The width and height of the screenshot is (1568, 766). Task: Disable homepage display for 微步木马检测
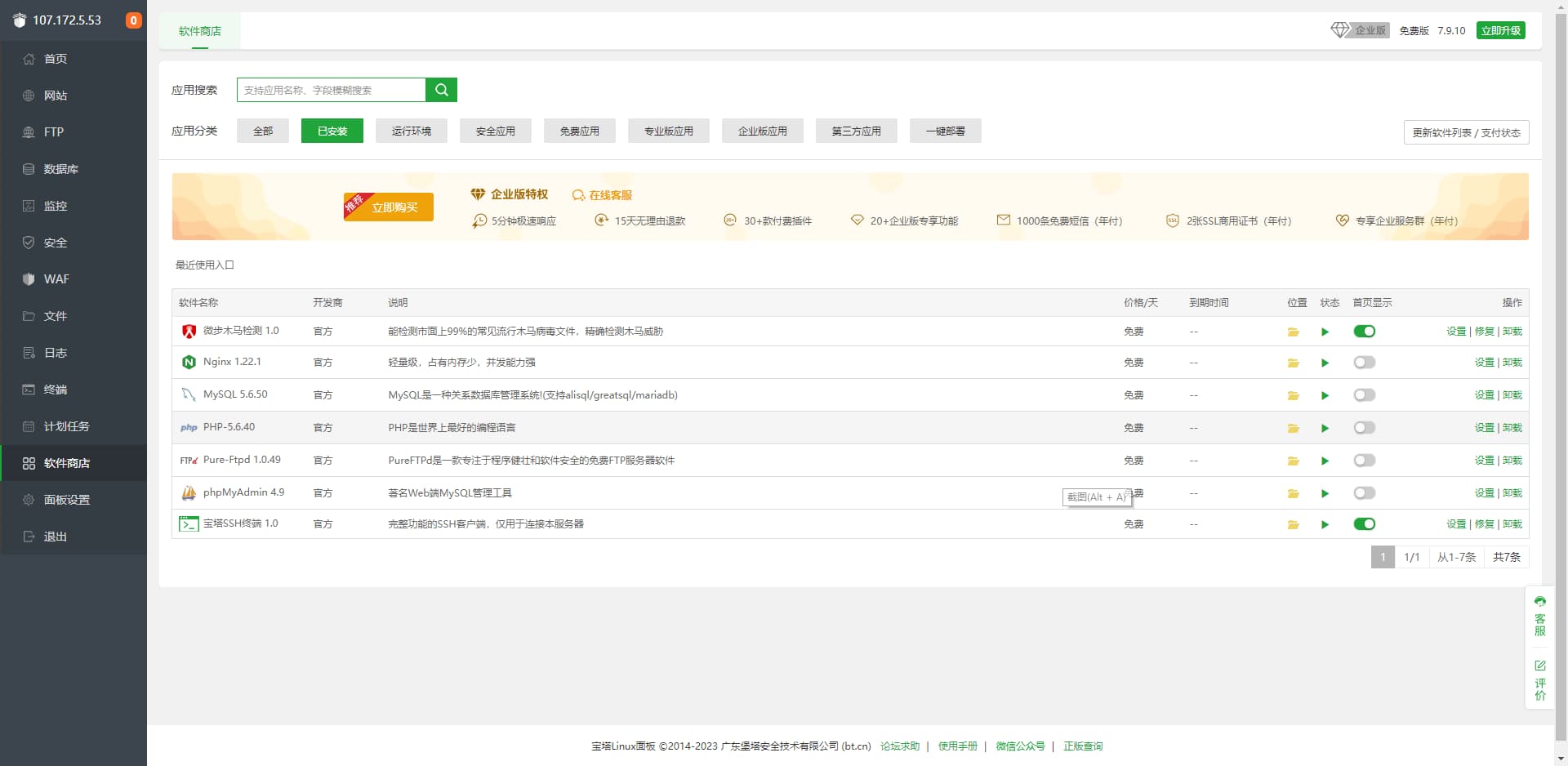(1364, 332)
